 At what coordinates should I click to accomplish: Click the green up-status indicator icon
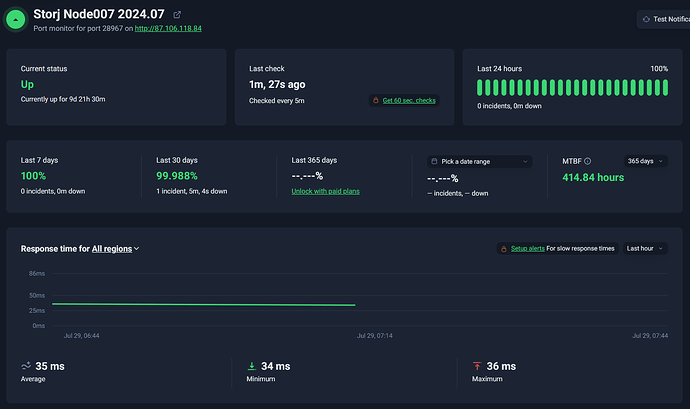[x=15, y=20]
